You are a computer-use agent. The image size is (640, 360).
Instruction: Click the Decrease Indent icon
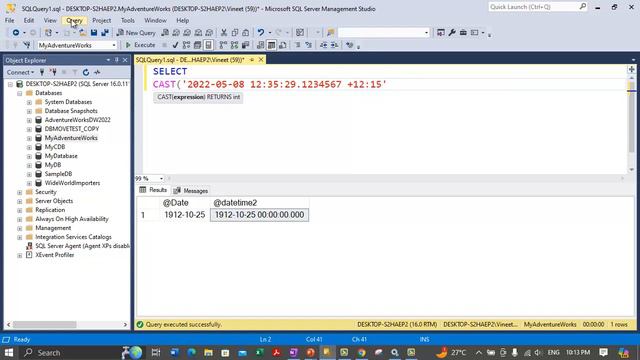pos(323,45)
